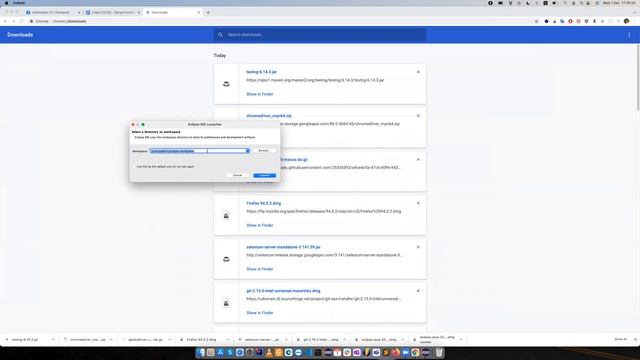Viewport: 640px width, 360px height.
Task: Open VLC from the Dock
Action: [x=269, y=352]
